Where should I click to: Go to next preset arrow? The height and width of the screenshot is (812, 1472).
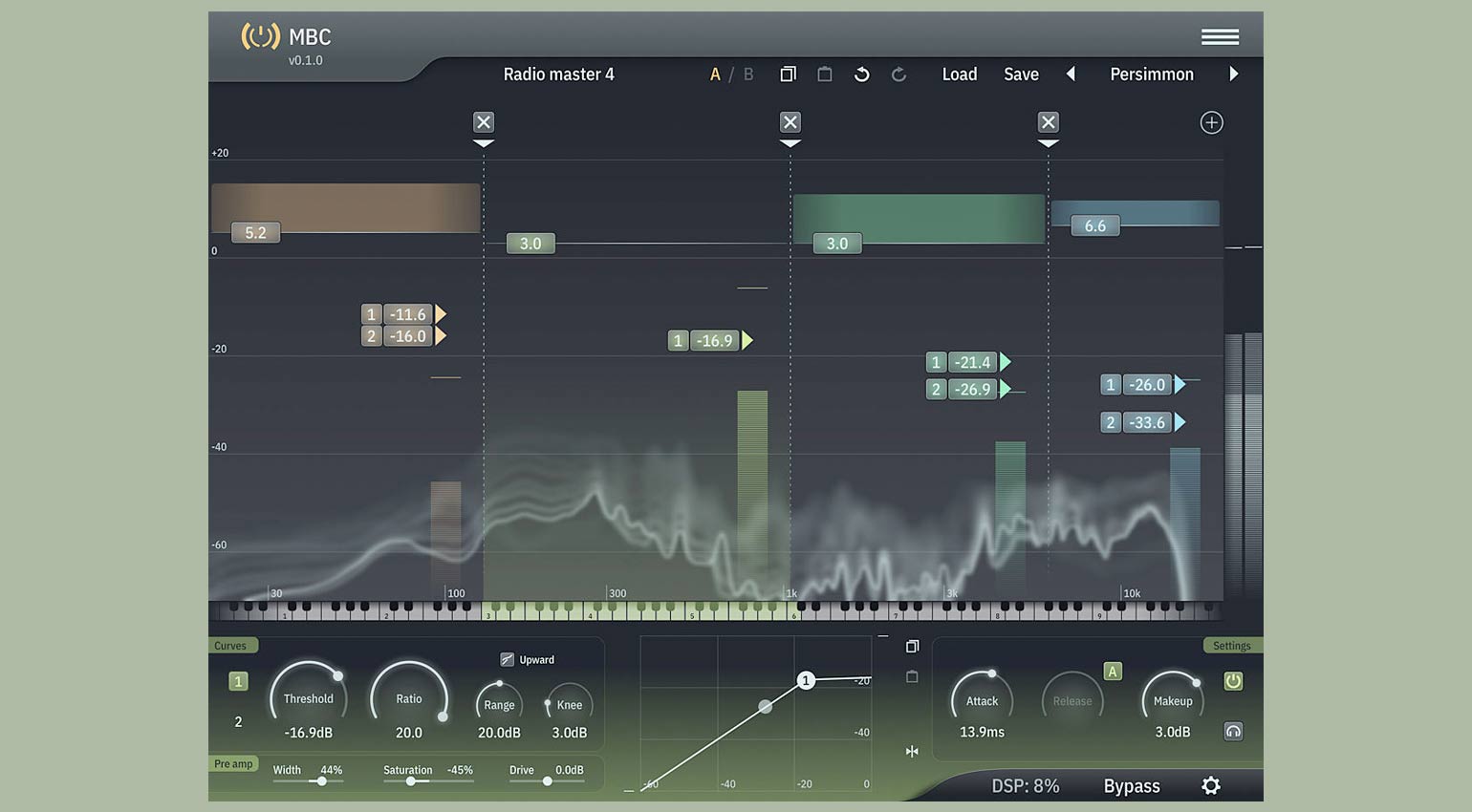click(1234, 74)
